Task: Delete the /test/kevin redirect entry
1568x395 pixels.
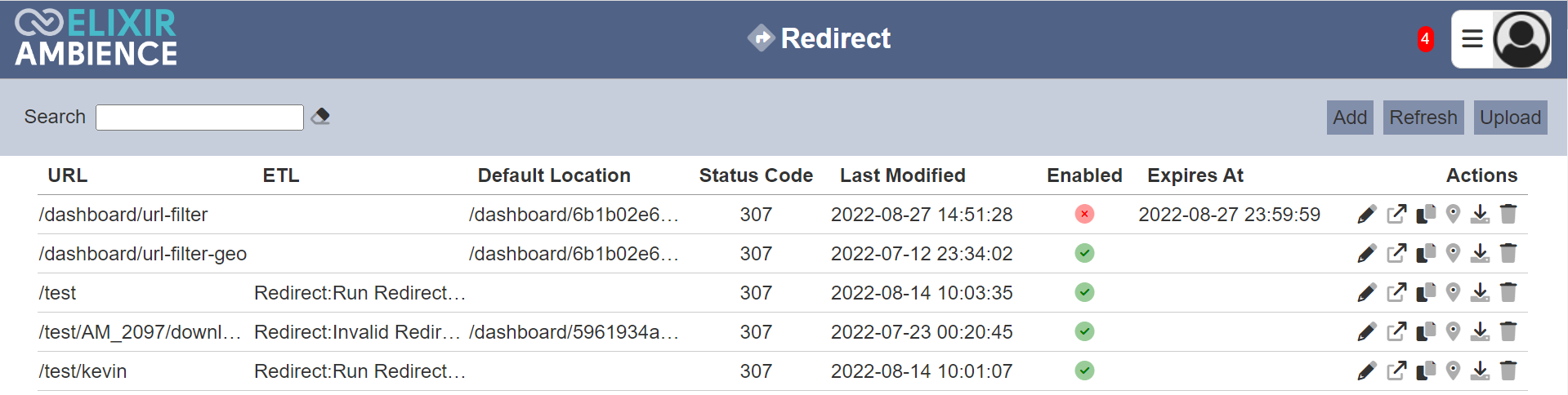Action: [1508, 371]
